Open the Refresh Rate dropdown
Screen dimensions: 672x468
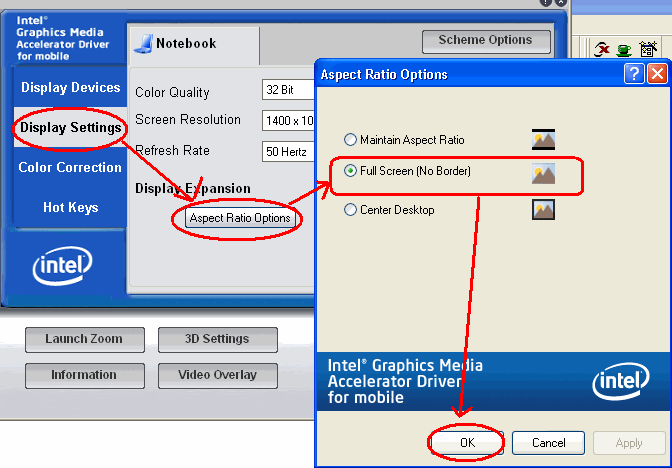(288, 151)
